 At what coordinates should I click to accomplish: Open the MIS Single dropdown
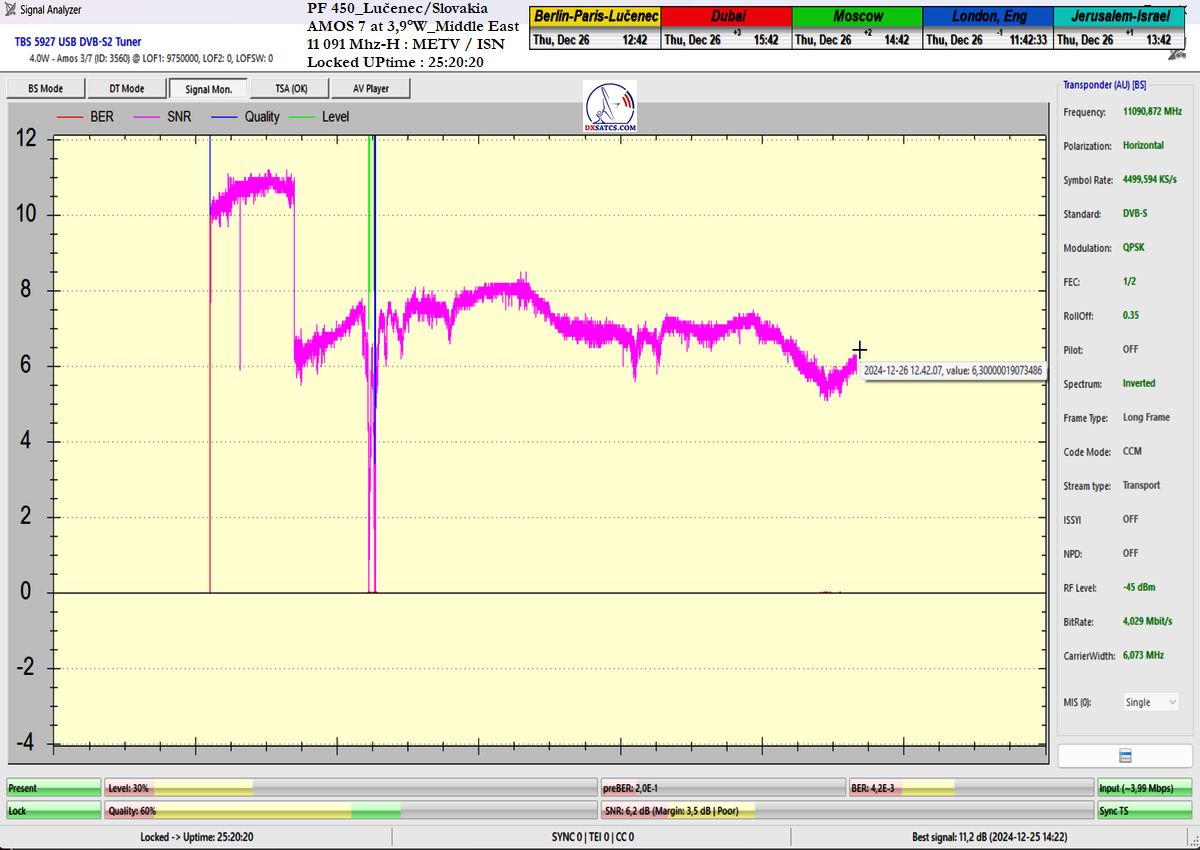pyautogui.click(x=1150, y=702)
